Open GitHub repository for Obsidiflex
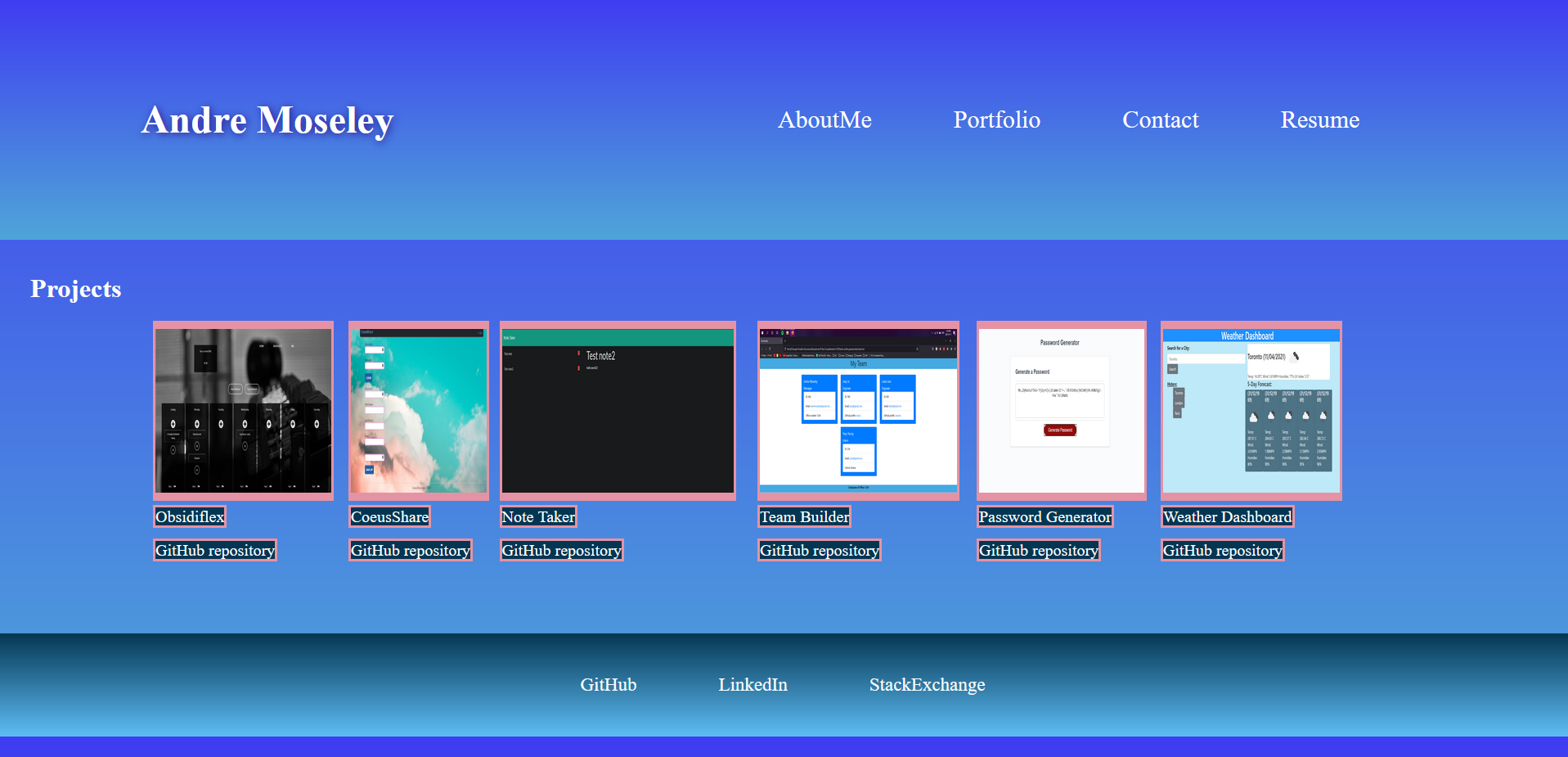Viewport: 1568px width, 757px height. (214, 550)
